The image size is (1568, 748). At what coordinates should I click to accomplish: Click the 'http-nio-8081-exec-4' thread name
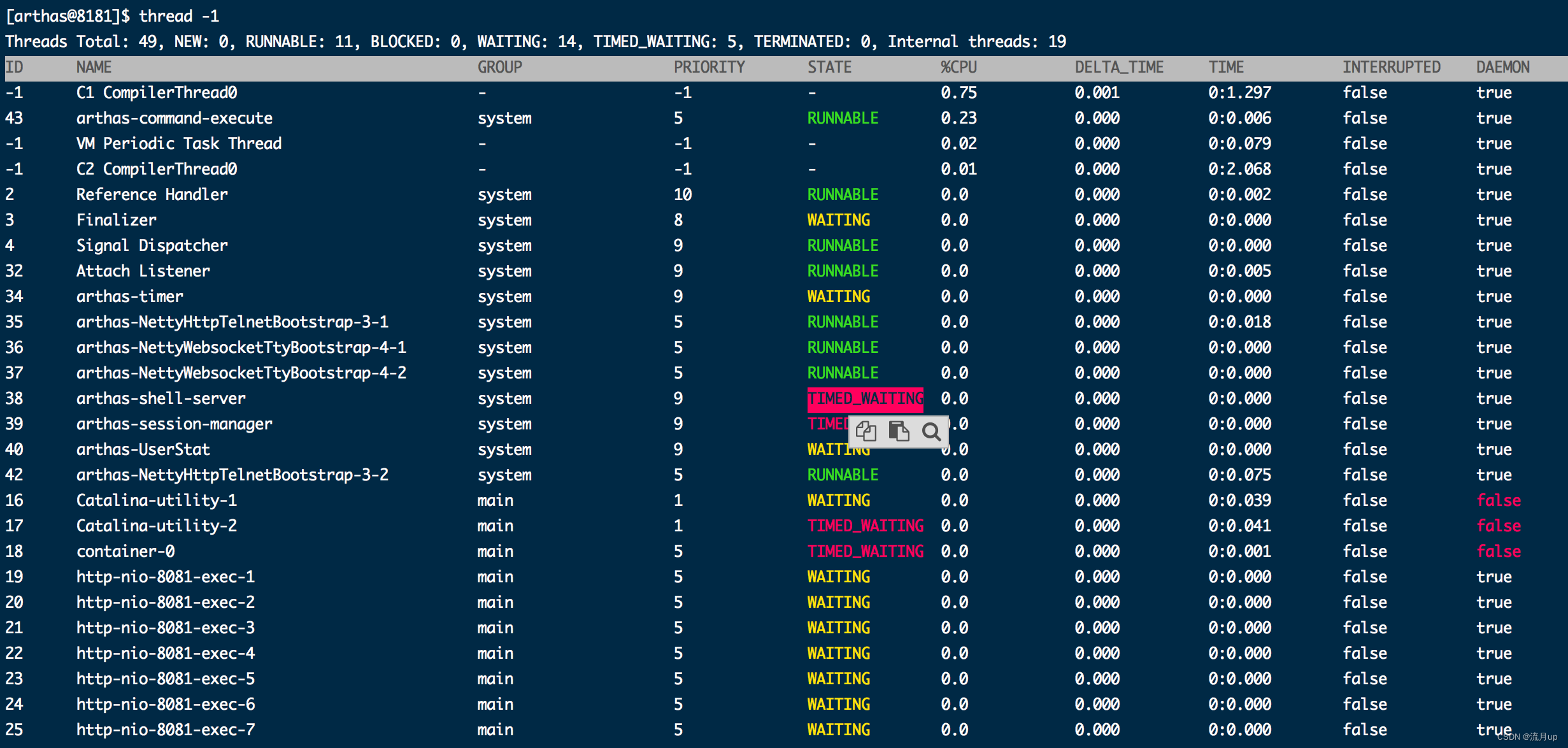166,654
